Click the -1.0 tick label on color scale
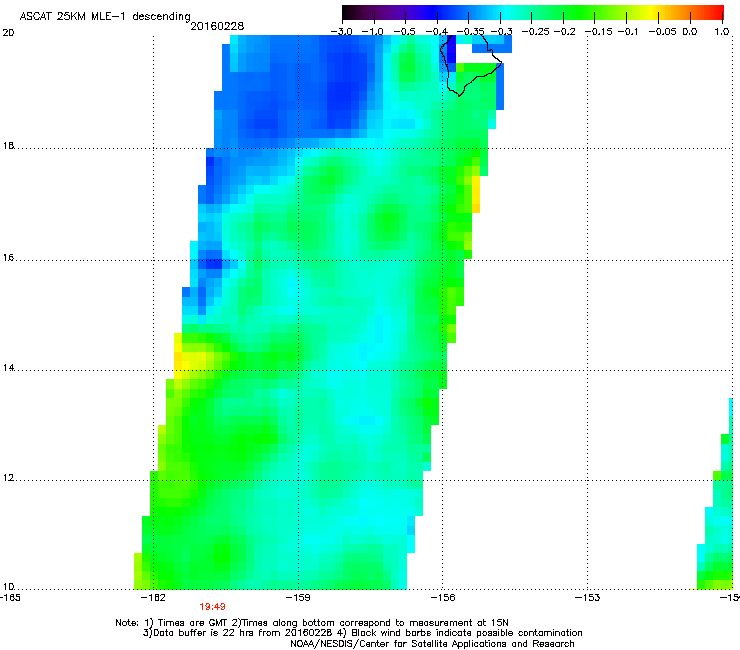The width and height of the screenshot is (740, 650). click(372, 32)
